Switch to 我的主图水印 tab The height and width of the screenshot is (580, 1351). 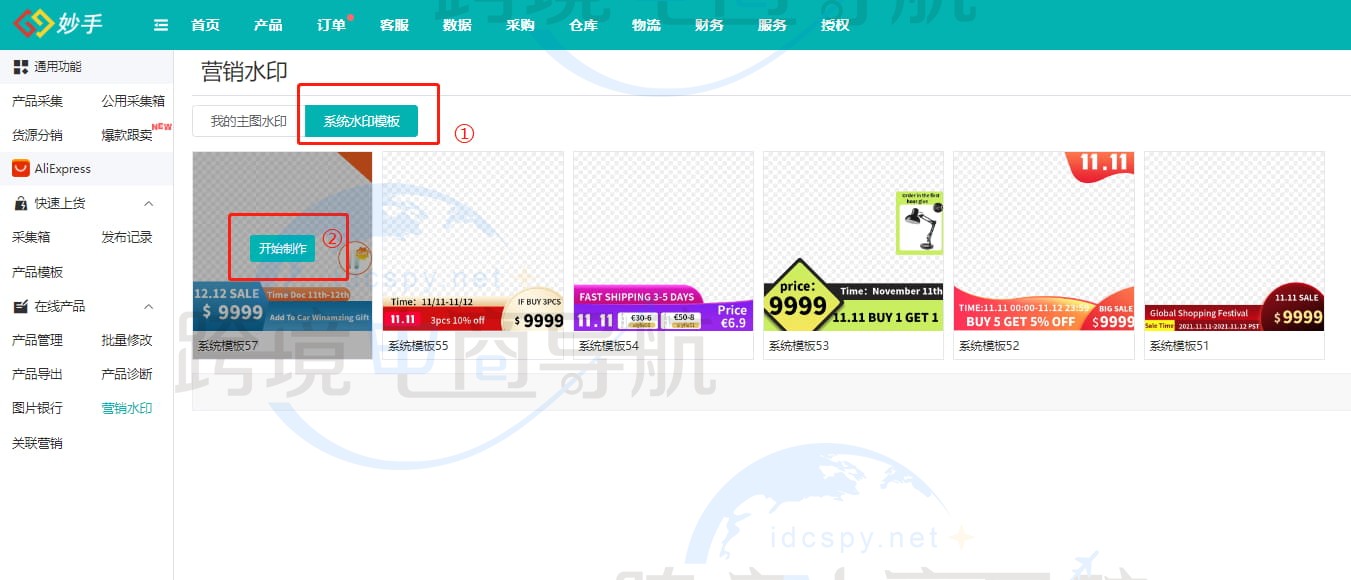pos(248,122)
